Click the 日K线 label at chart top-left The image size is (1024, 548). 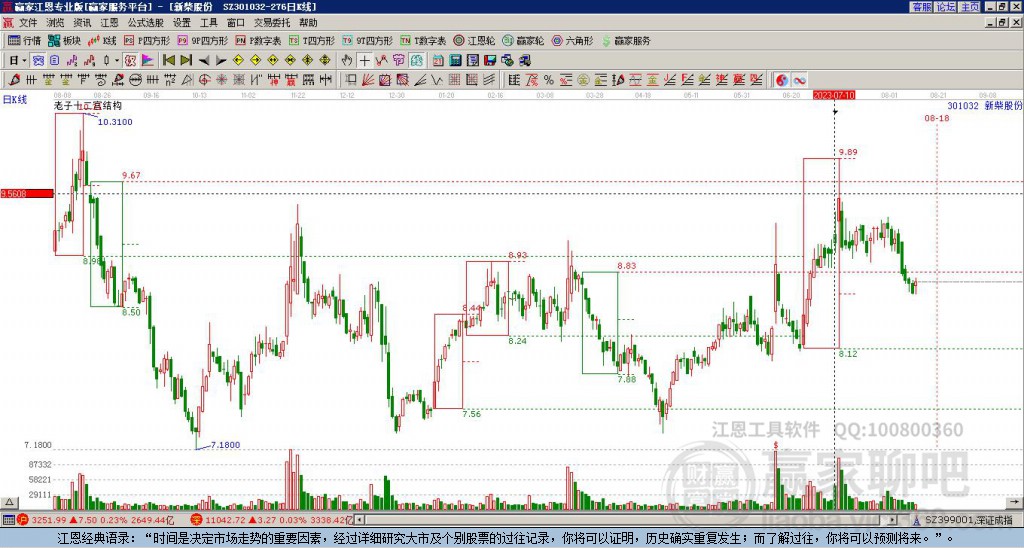pyautogui.click(x=15, y=100)
